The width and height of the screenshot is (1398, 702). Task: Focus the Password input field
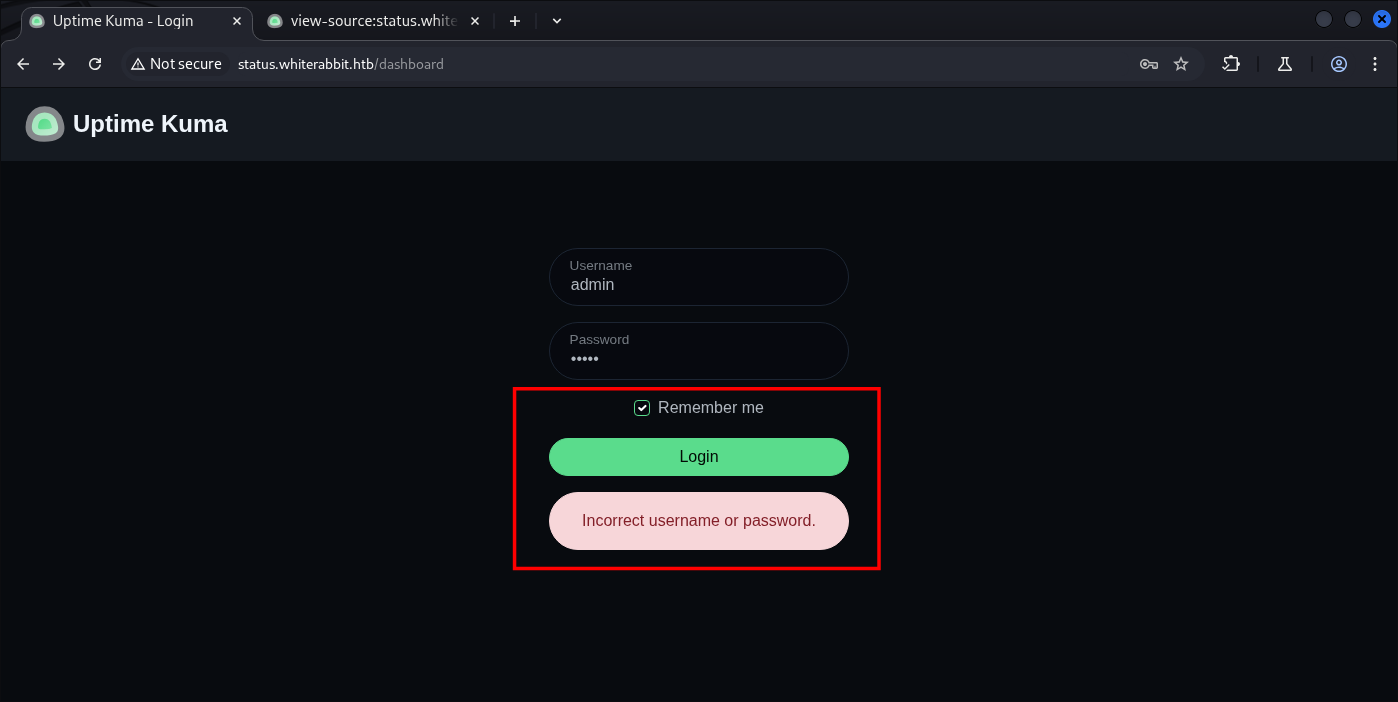[698, 358]
